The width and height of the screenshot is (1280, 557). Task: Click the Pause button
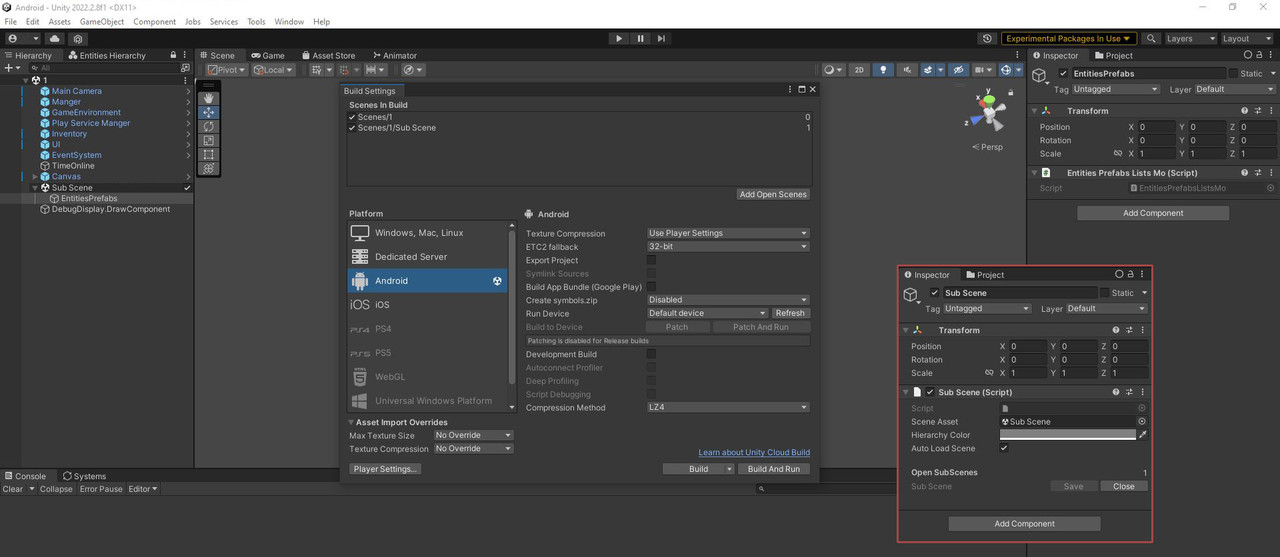(x=641, y=38)
